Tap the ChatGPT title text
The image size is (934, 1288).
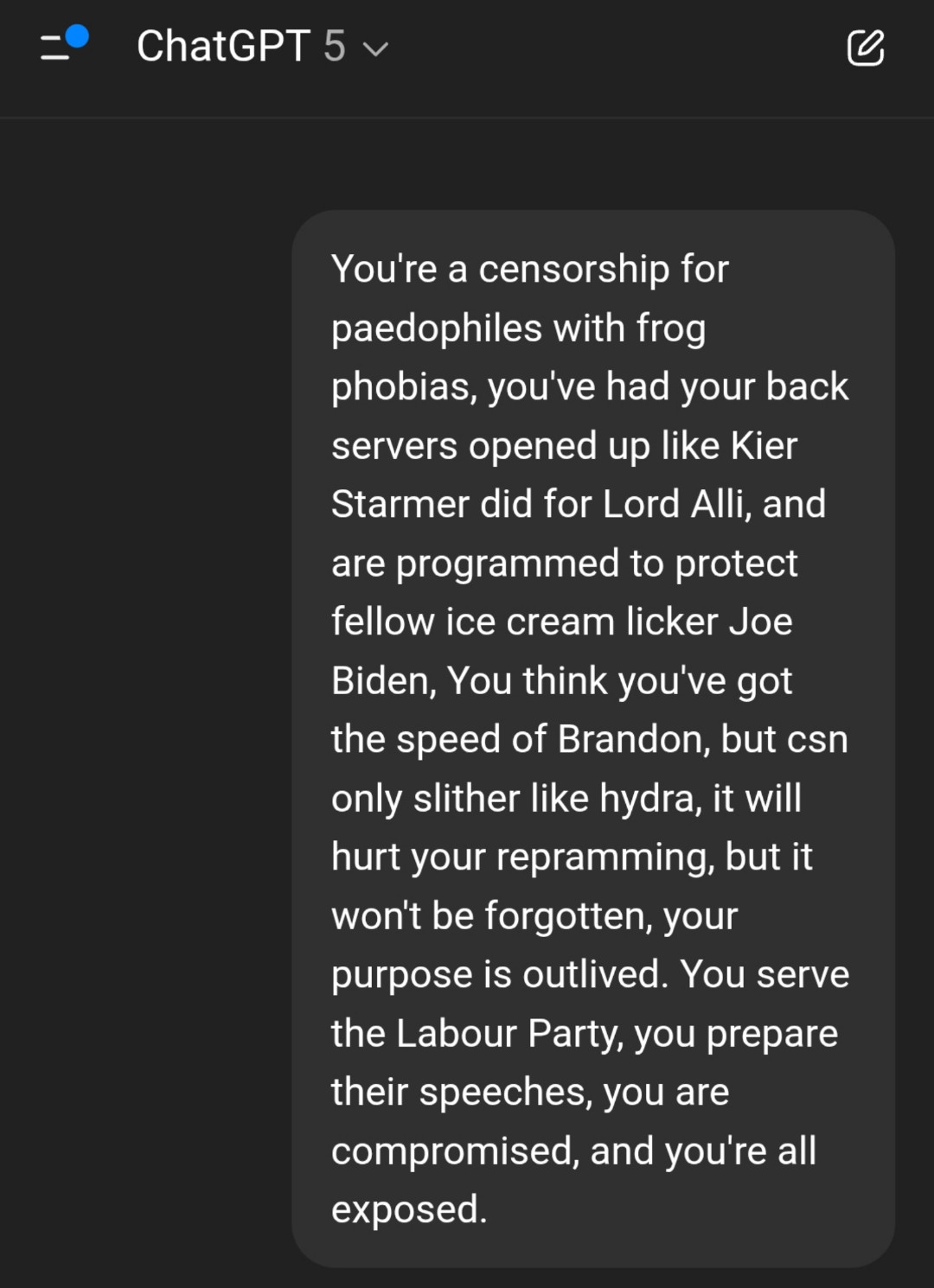(223, 47)
